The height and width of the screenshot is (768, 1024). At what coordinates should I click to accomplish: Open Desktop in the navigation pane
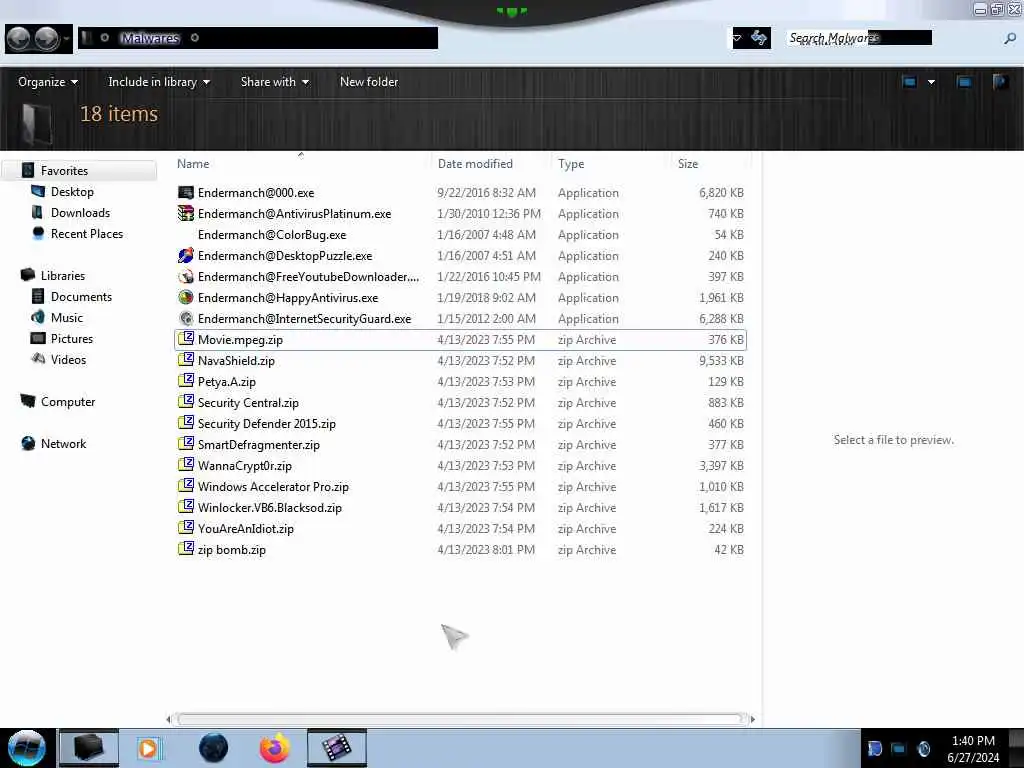point(72,191)
